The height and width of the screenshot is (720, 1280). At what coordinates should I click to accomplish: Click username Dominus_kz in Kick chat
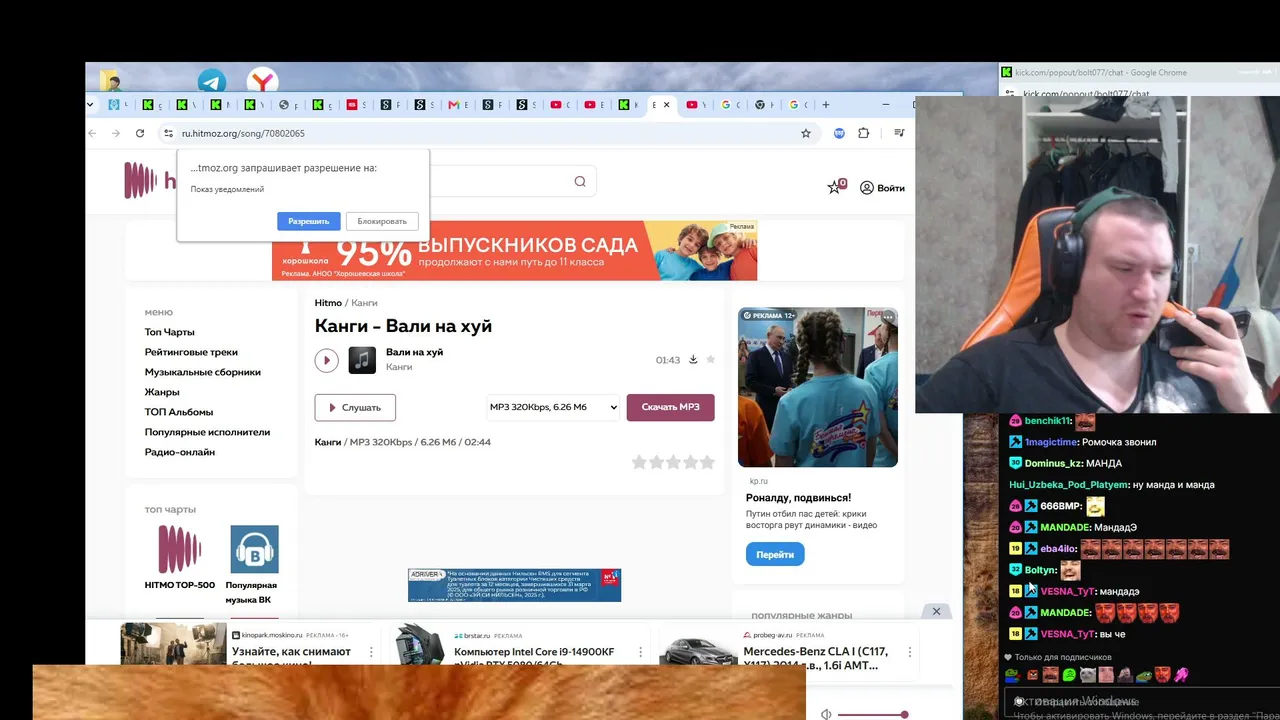click(1053, 463)
